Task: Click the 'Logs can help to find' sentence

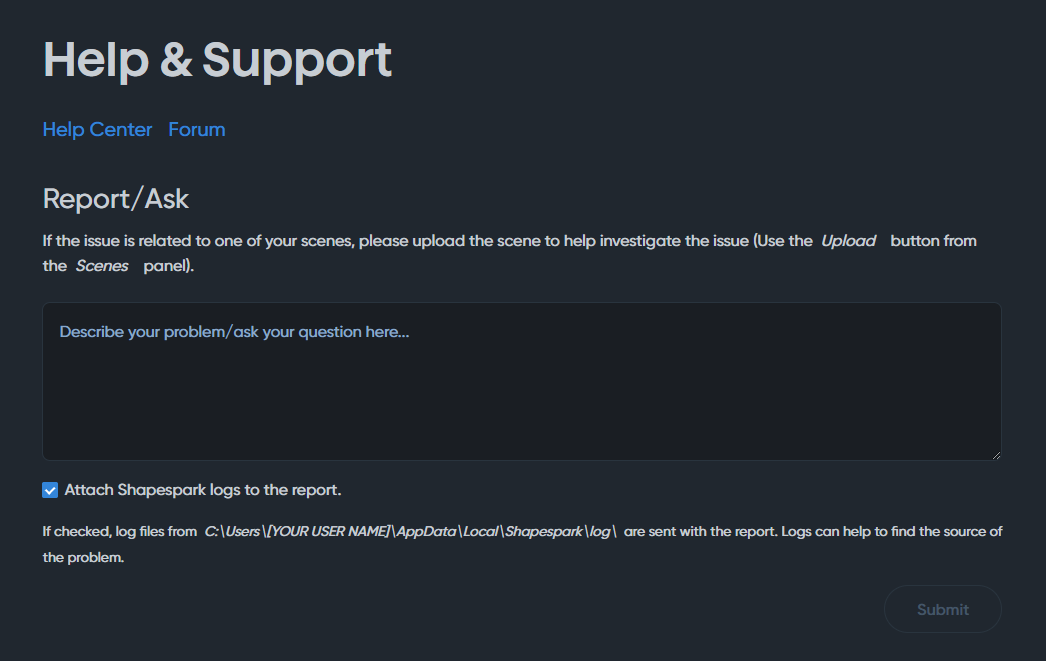Action: coord(880,532)
